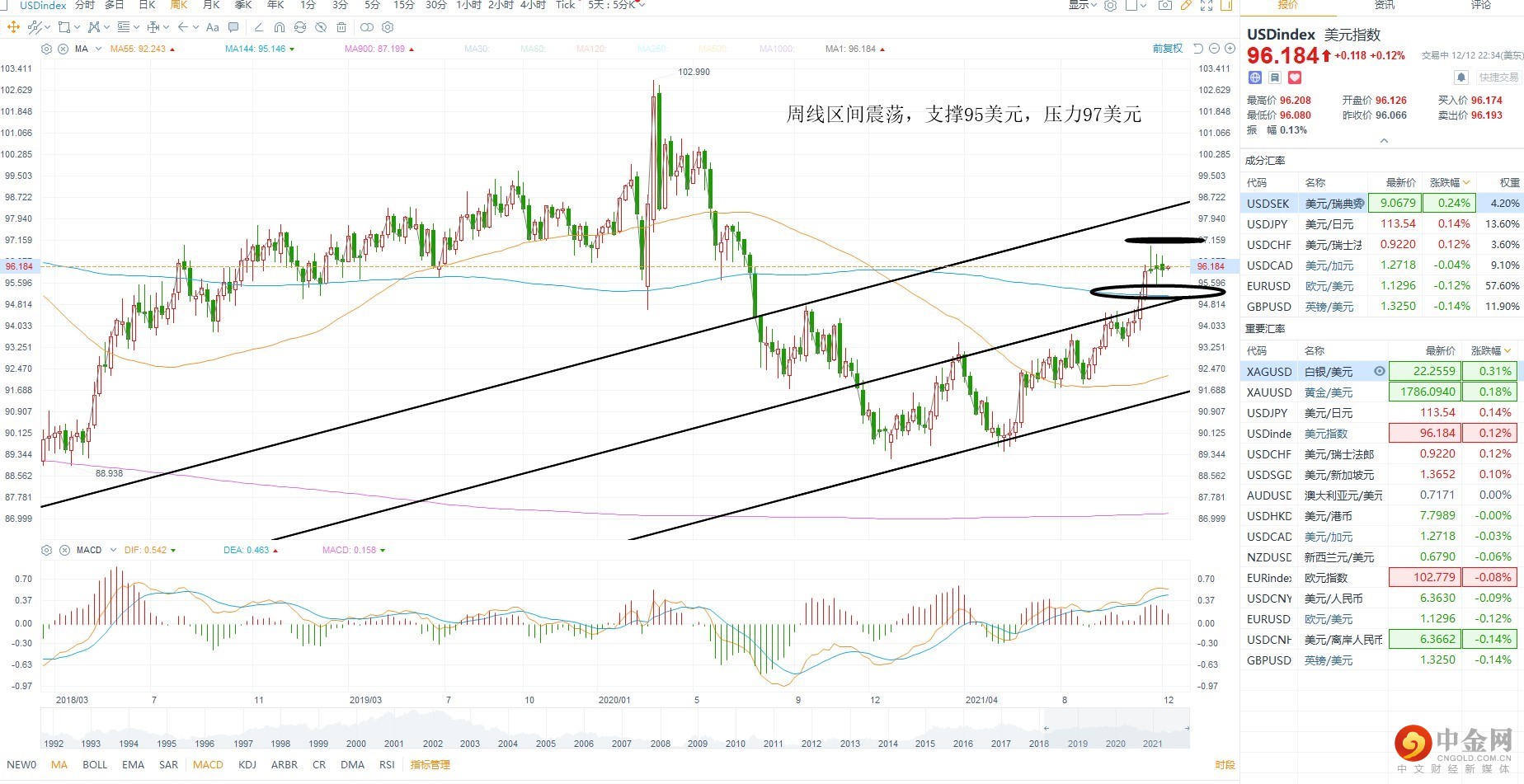Toggle the BOLL indicator
The image size is (1524, 784).
[95, 764]
